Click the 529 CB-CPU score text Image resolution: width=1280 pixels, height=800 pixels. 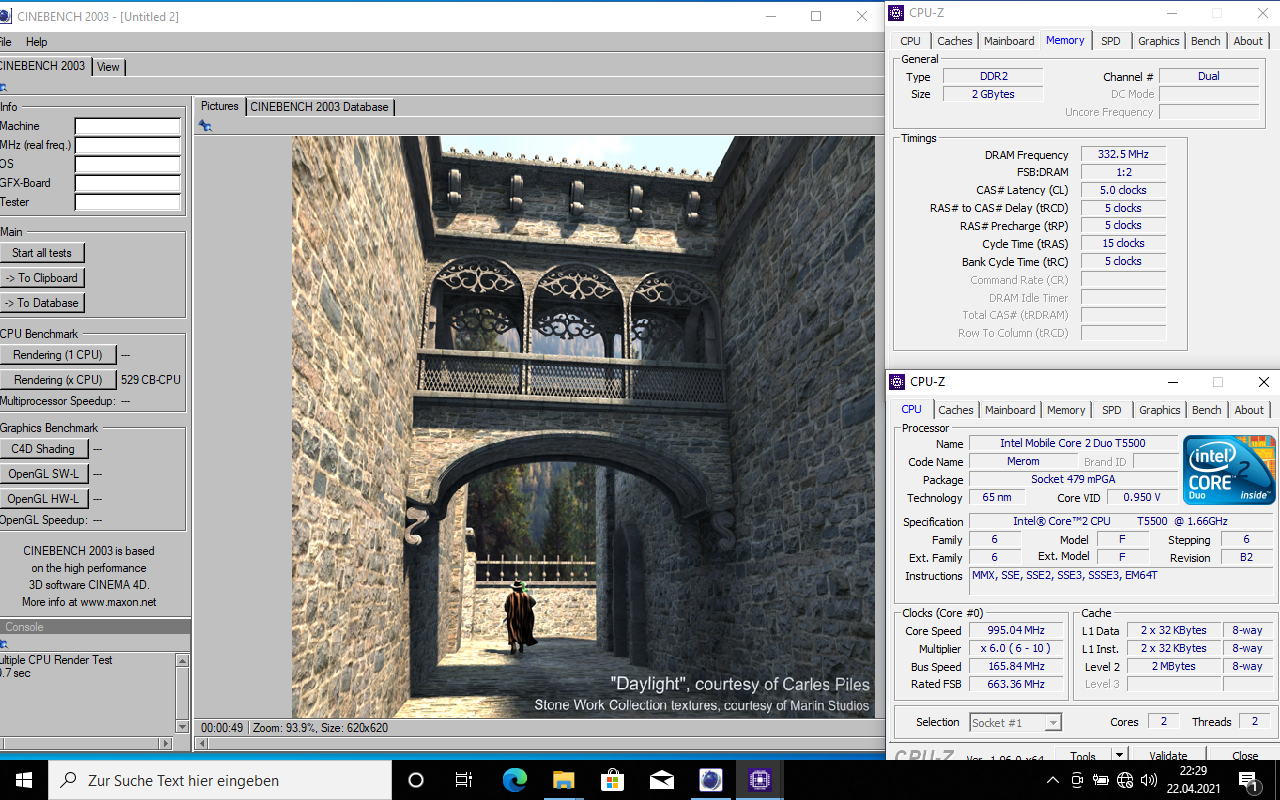[x=151, y=380]
